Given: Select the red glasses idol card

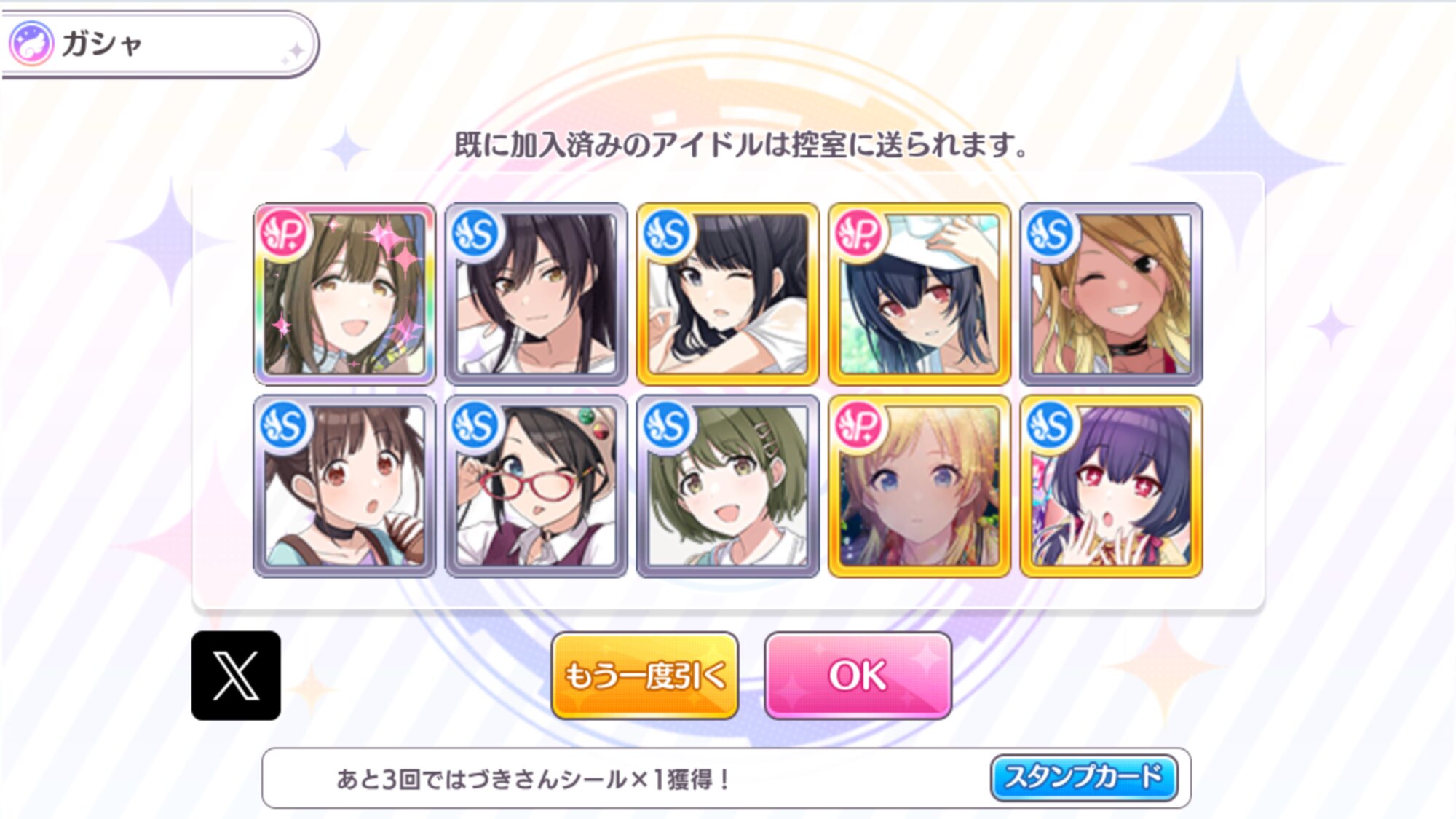Looking at the screenshot, I should tap(536, 486).
